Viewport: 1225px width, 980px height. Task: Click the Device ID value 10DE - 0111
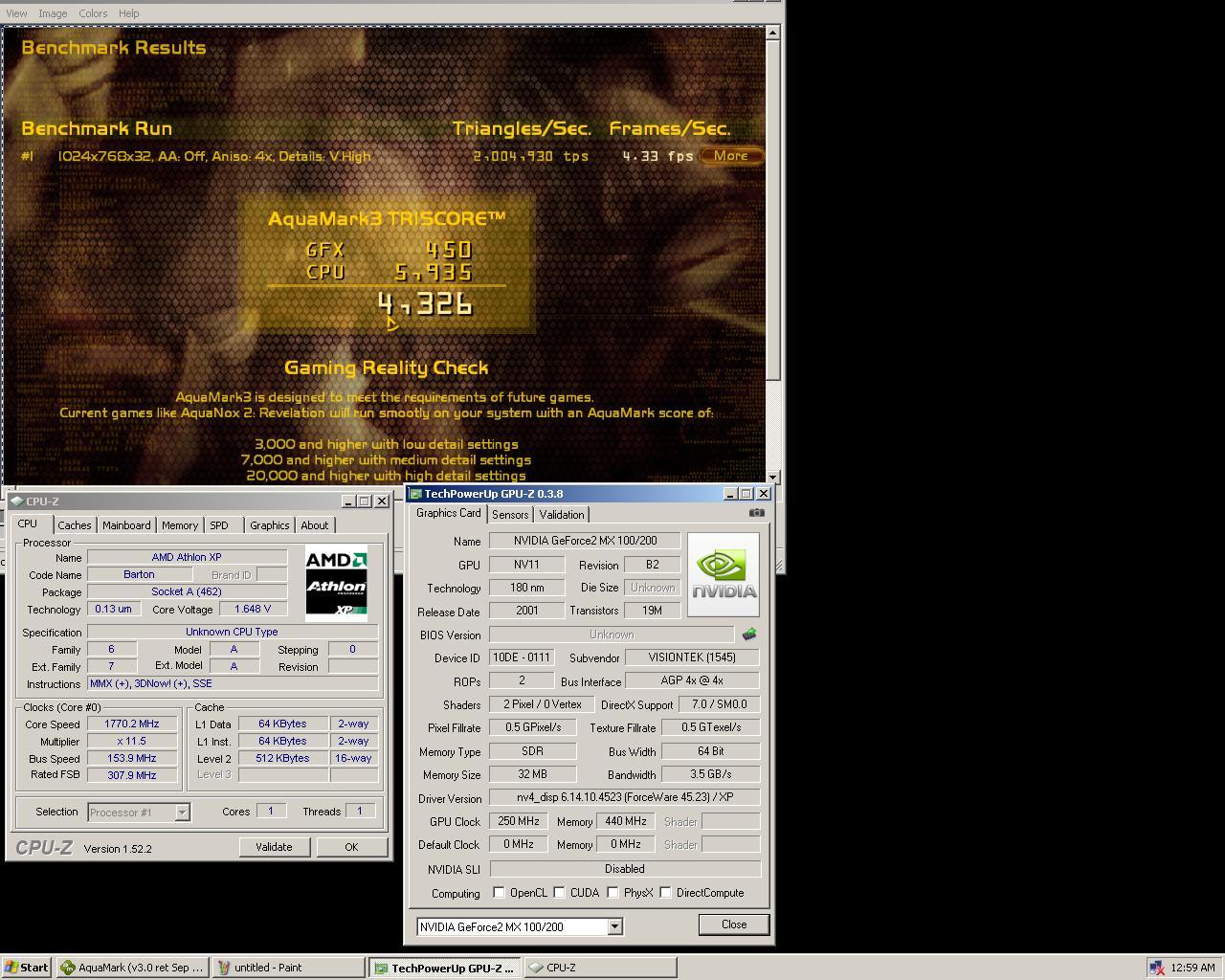[522, 657]
